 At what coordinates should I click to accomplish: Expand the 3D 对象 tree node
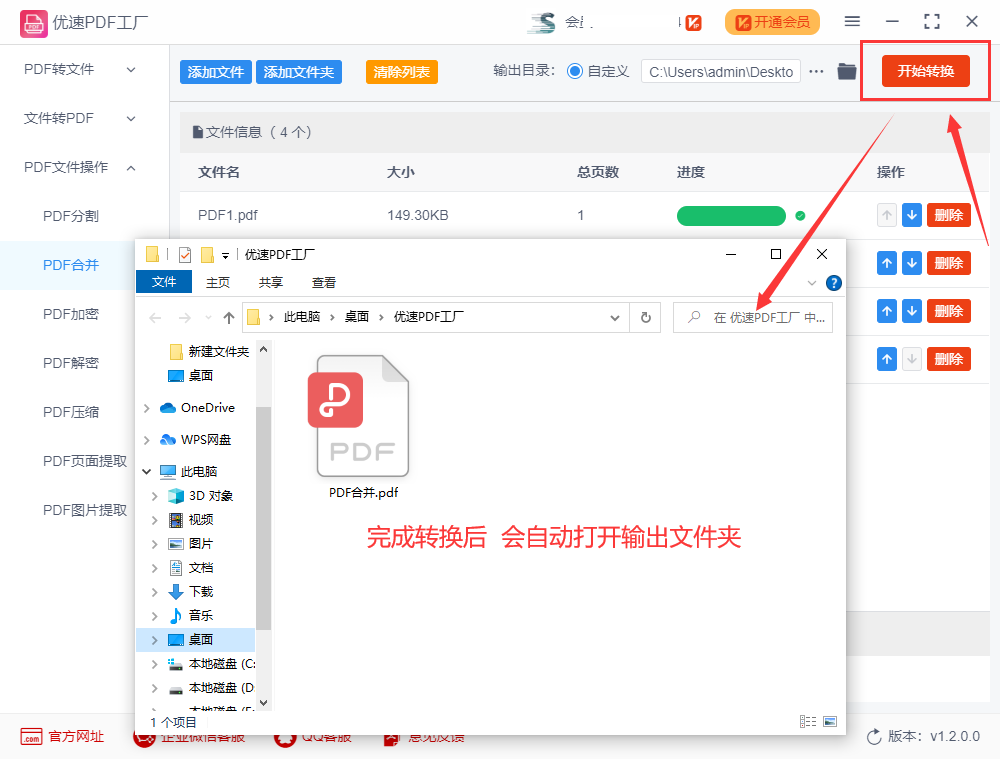point(154,496)
